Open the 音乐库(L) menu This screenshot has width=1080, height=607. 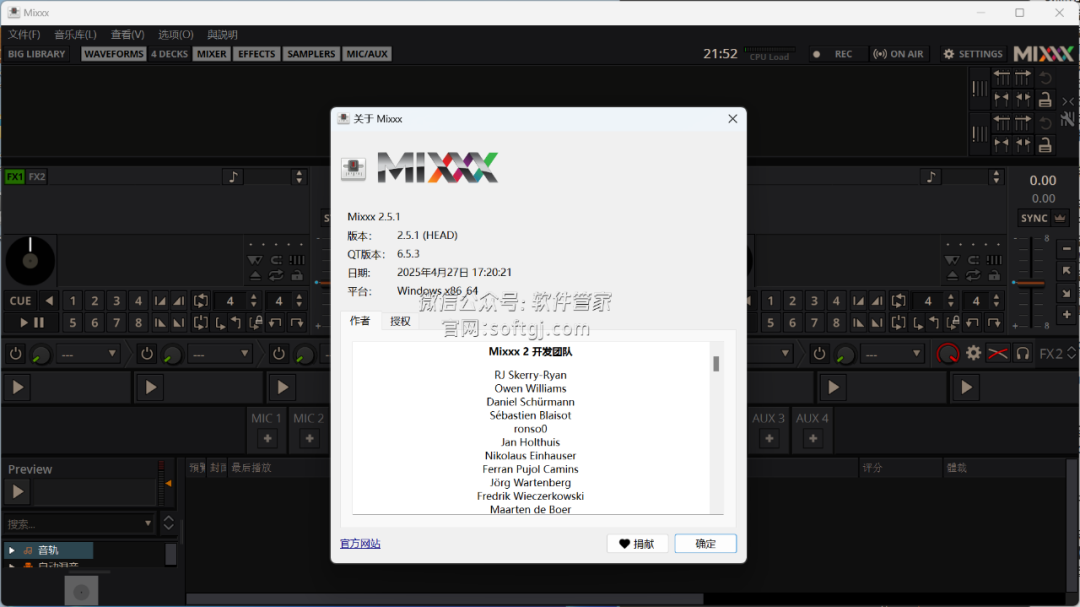pyautogui.click(x=75, y=34)
